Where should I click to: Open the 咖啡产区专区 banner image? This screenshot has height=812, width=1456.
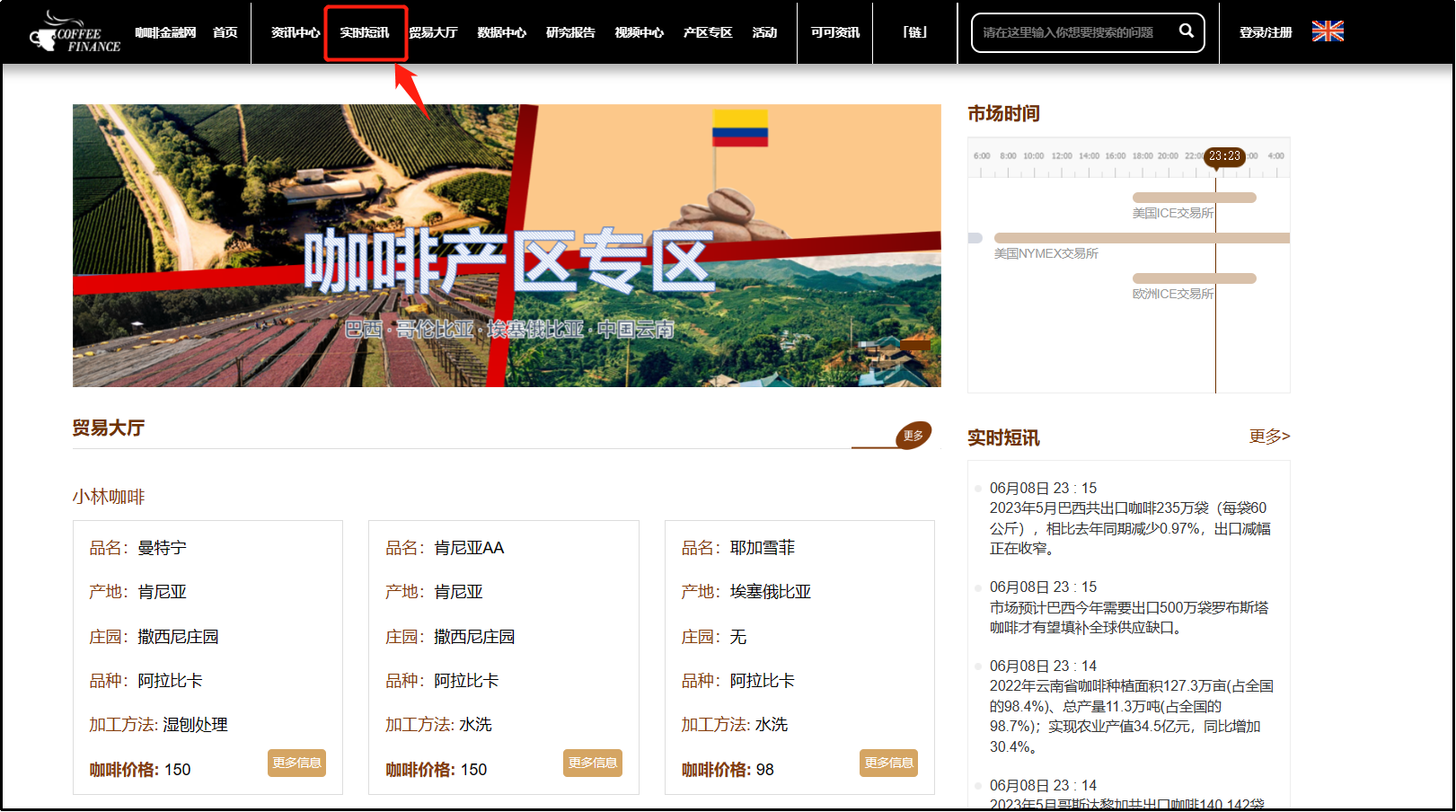point(507,245)
